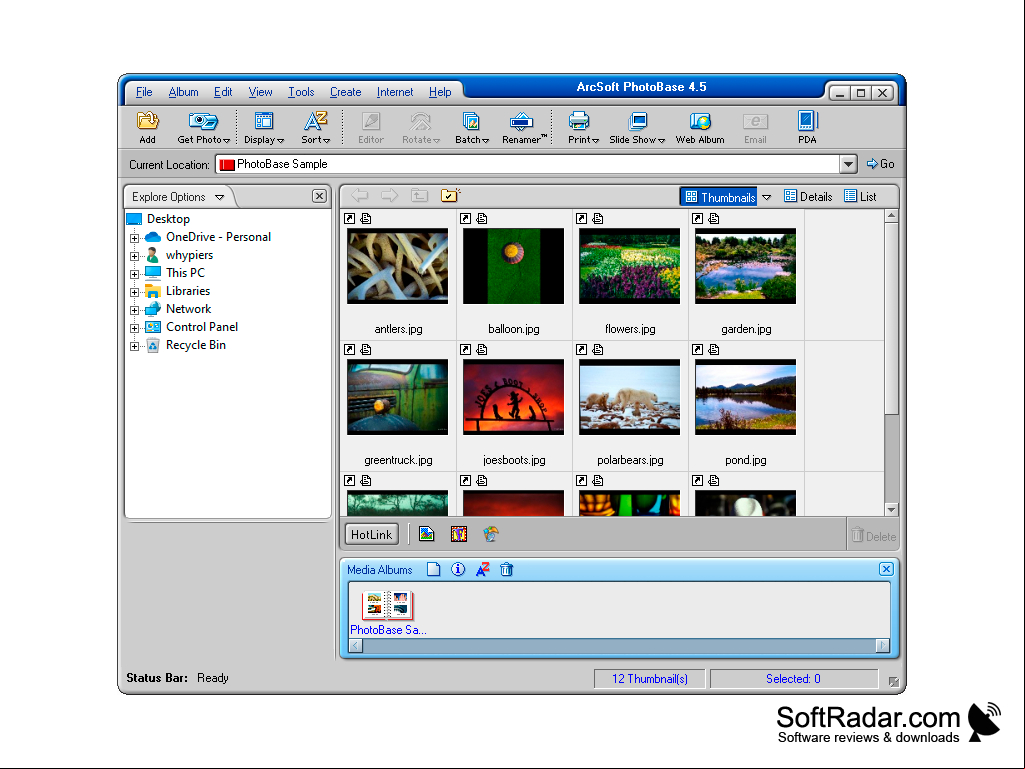Screen dimensions: 1025x769
Task: Open the Edit menu
Action: pos(223,92)
